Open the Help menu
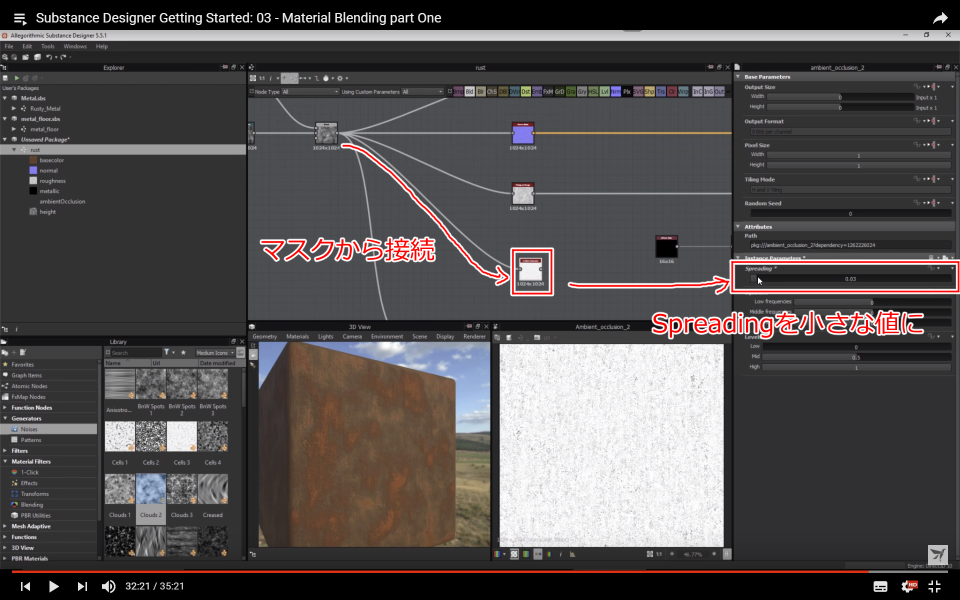Viewport: 960px width, 600px height. click(x=102, y=47)
